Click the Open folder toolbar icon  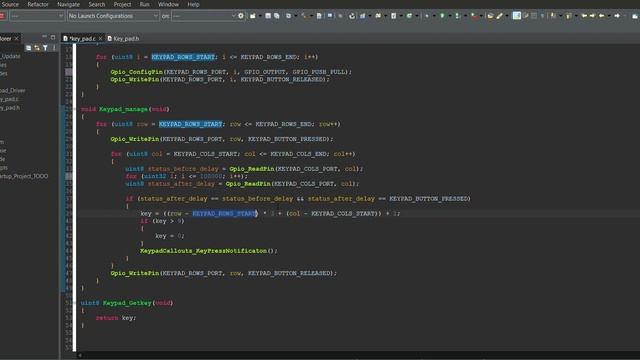[490, 16]
